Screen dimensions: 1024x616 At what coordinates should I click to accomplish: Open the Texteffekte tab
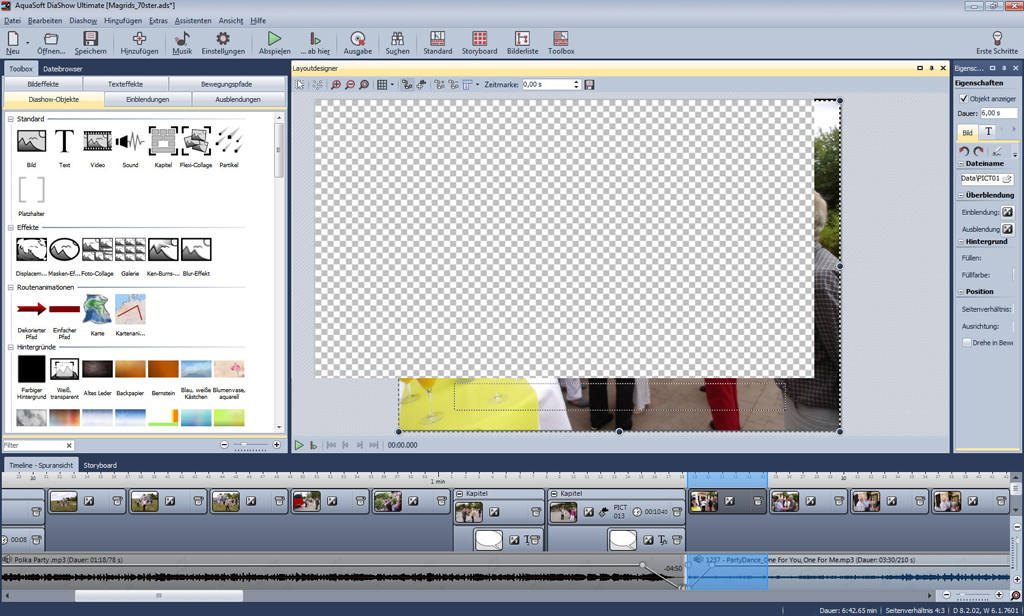pyautogui.click(x=125, y=85)
